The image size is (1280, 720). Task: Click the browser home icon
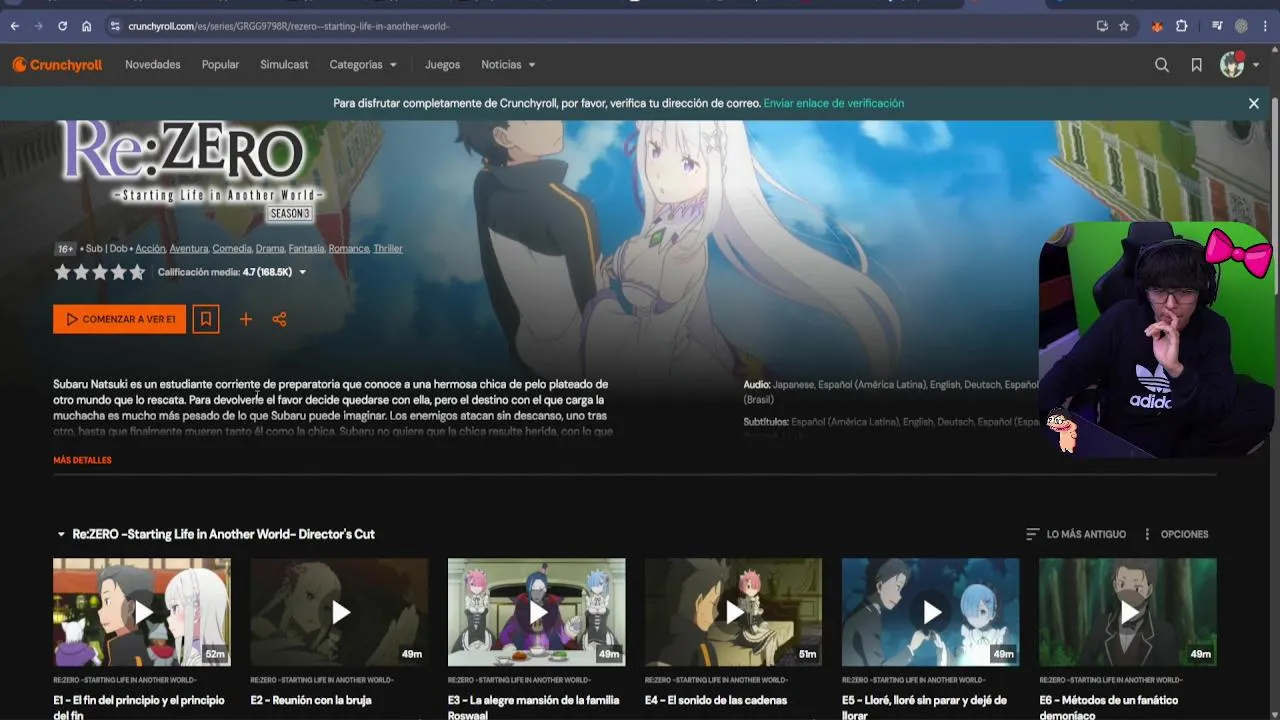[x=87, y=26]
